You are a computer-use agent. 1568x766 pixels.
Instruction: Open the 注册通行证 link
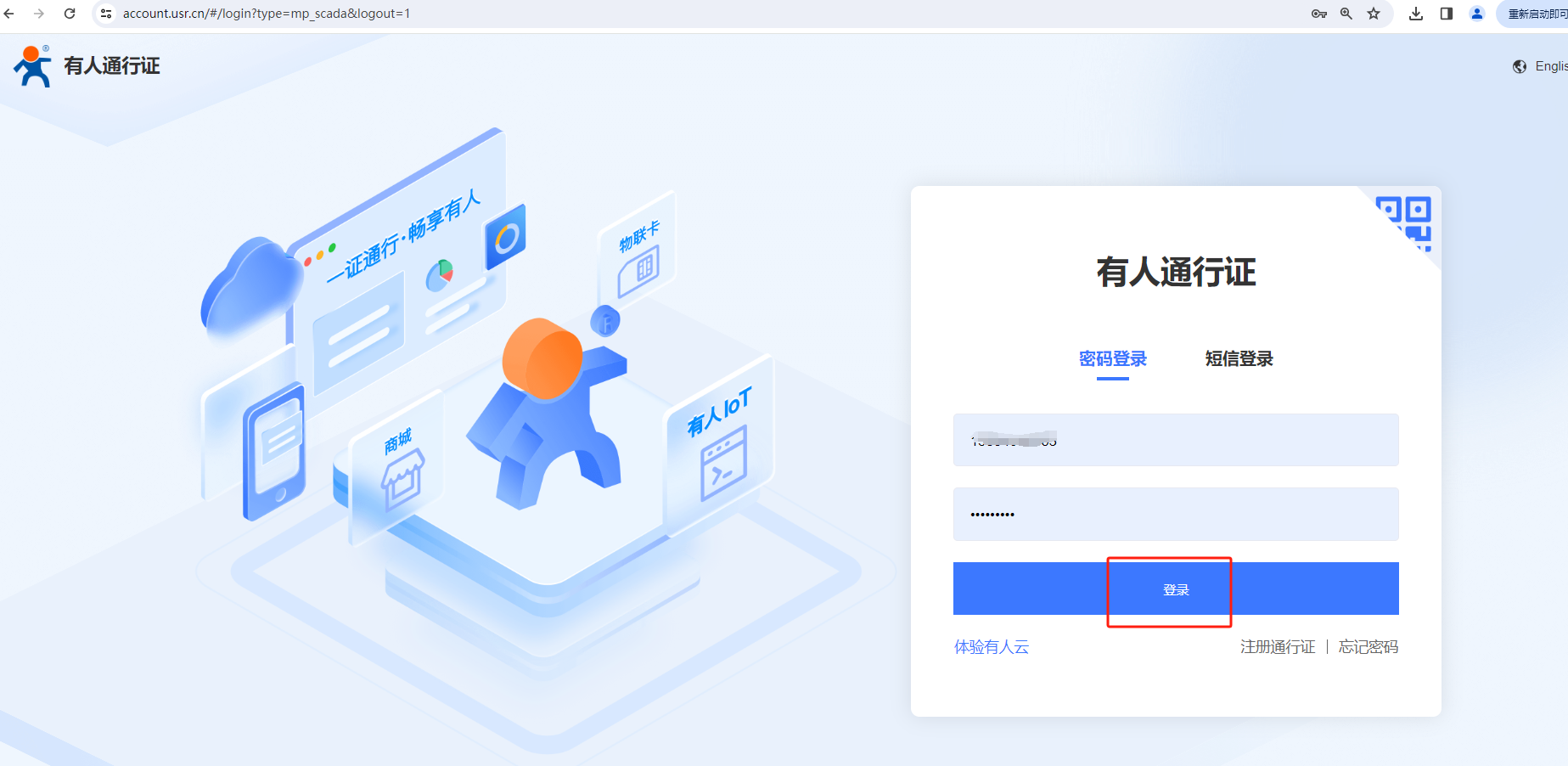point(1278,647)
